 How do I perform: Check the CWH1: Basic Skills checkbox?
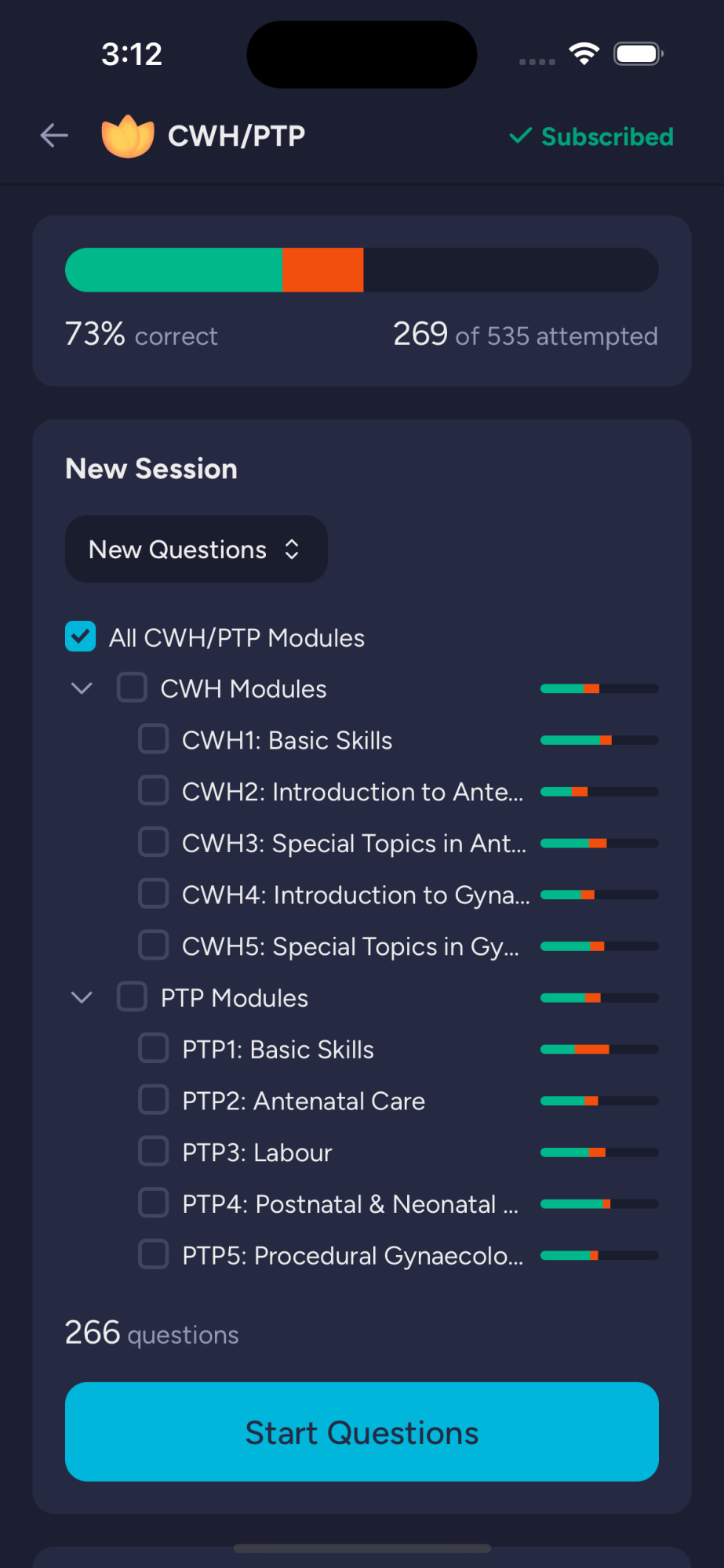coord(153,739)
